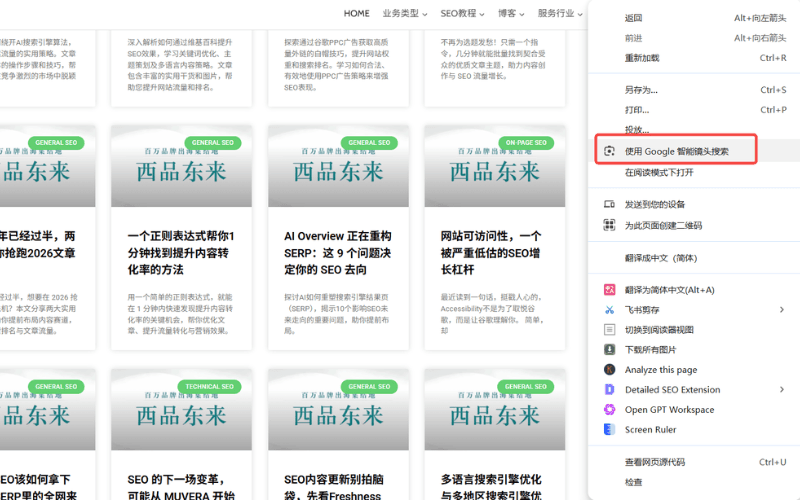This screenshot has height=500, width=800.
Task: Click the send to your devices icon
Action: [609, 204]
